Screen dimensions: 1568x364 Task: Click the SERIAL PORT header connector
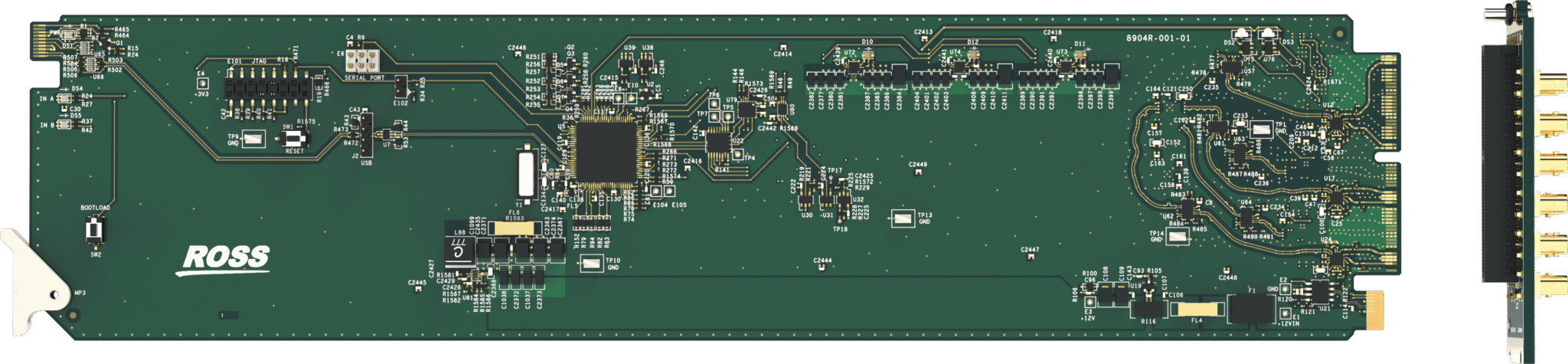(363, 61)
